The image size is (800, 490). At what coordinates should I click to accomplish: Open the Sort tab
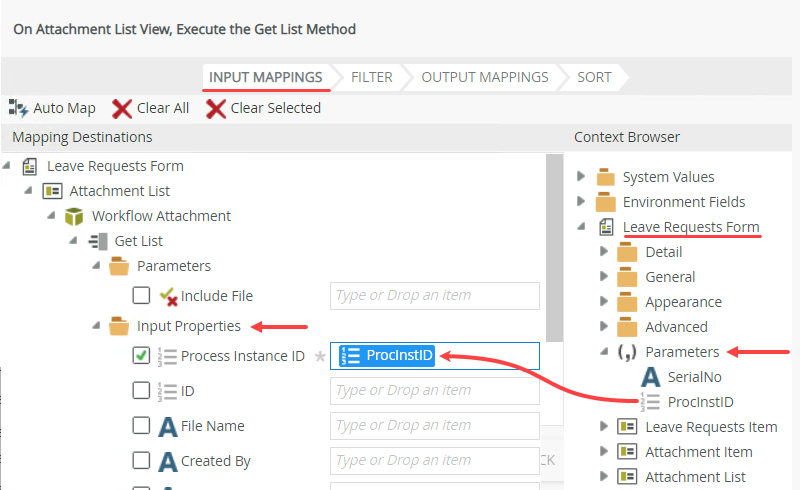point(594,77)
